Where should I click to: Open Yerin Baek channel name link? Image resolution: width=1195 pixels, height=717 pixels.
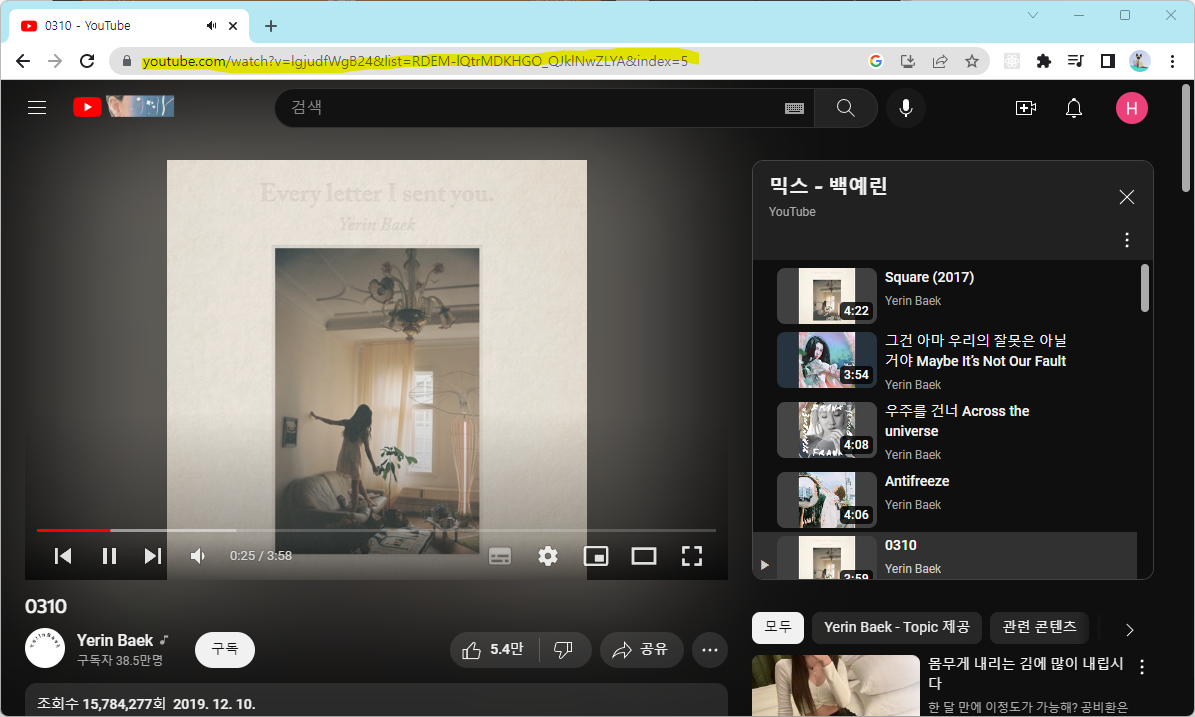[115, 641]
